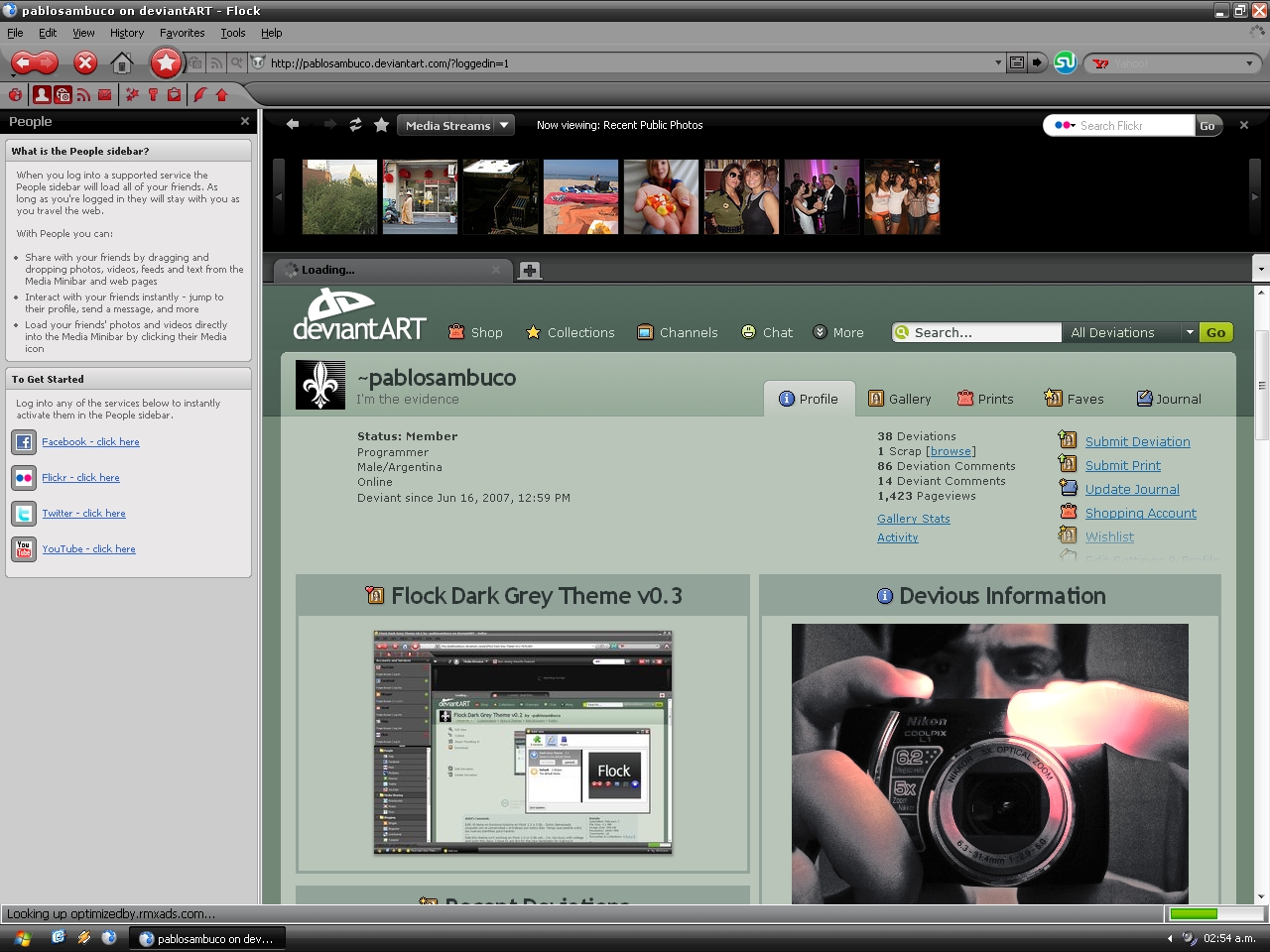Switch to the Gallery tab

(900, 398)
